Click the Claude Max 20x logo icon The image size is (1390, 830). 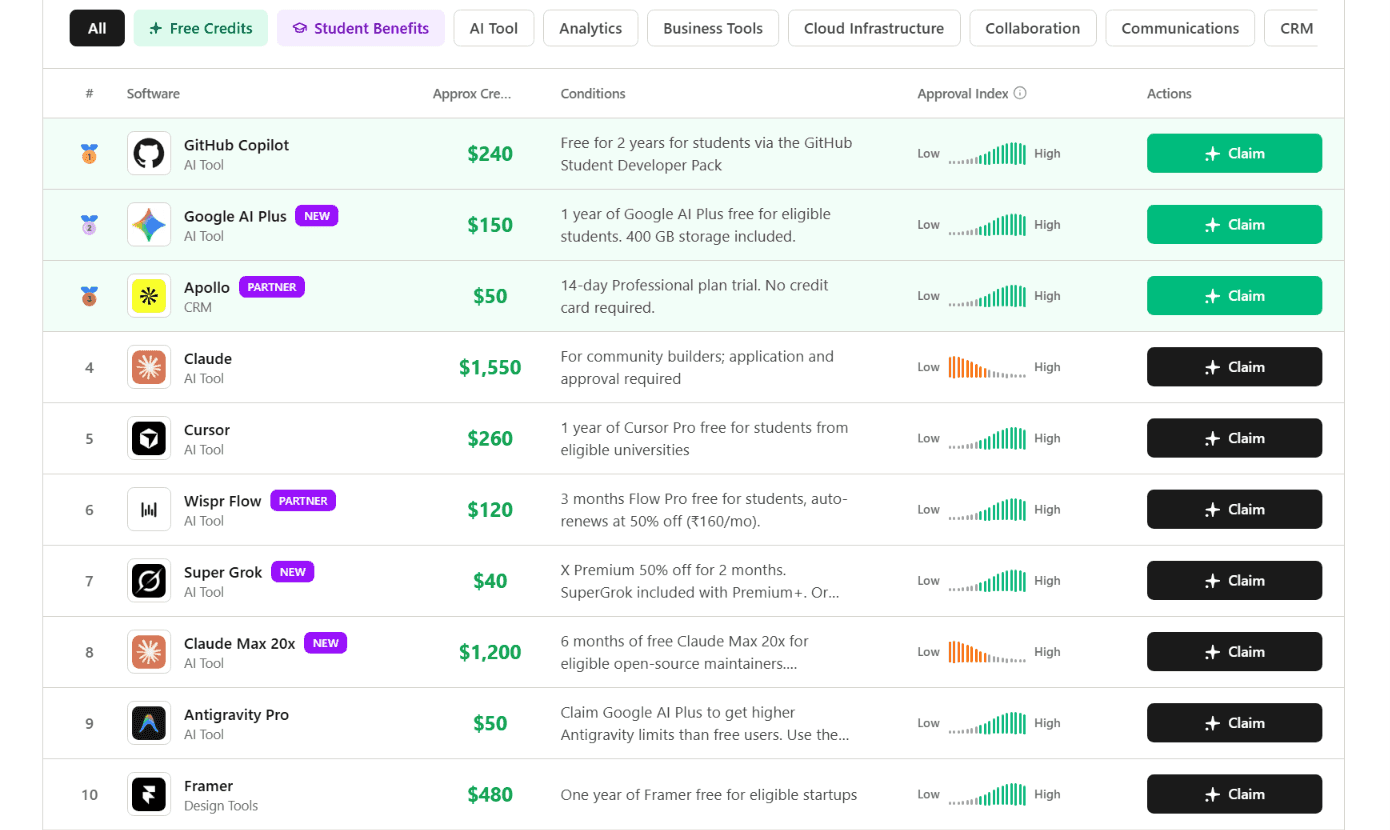(x=149, y=652)
